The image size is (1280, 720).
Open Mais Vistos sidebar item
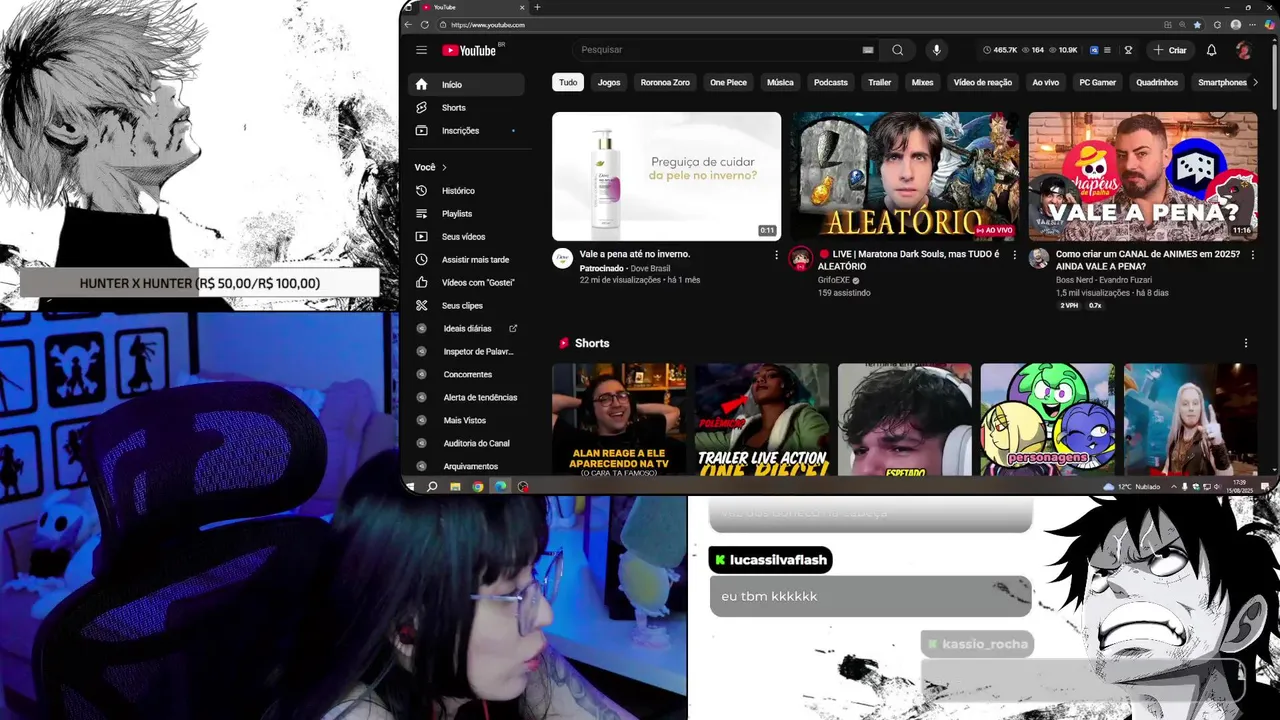pos(467,421)
